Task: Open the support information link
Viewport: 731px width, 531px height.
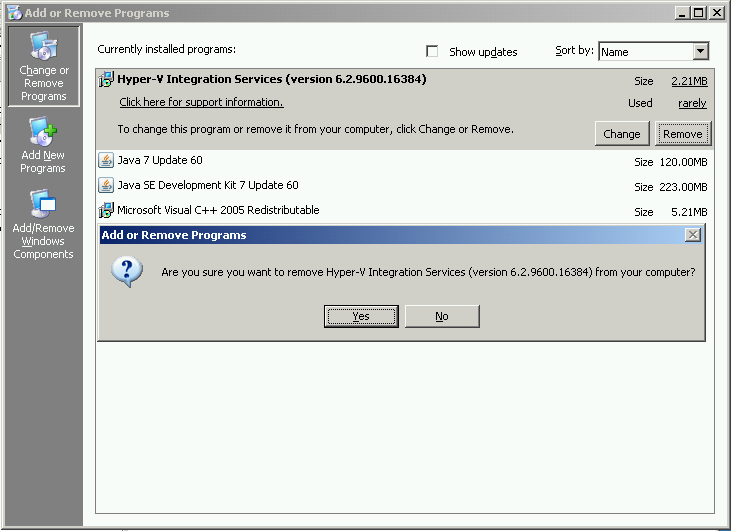Action: [x=201, y=102]
